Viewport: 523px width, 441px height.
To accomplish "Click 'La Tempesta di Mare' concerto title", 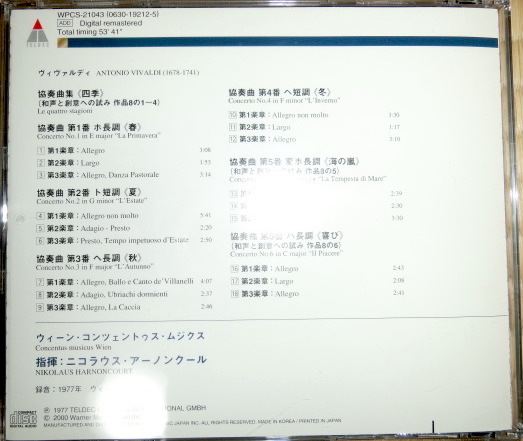I will [x=353, y=178].
